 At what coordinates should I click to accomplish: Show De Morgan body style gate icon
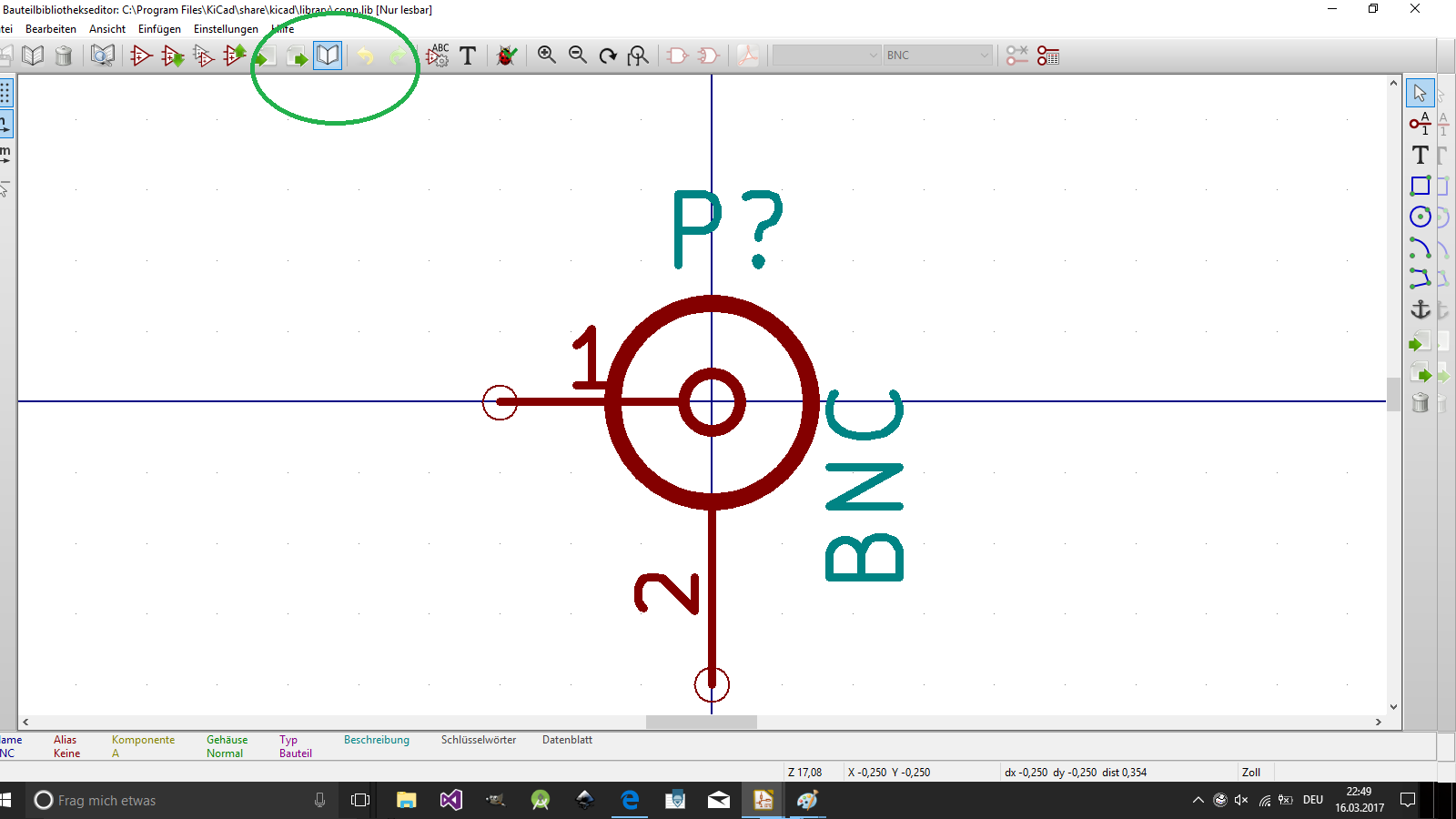[x=709, y=56]
